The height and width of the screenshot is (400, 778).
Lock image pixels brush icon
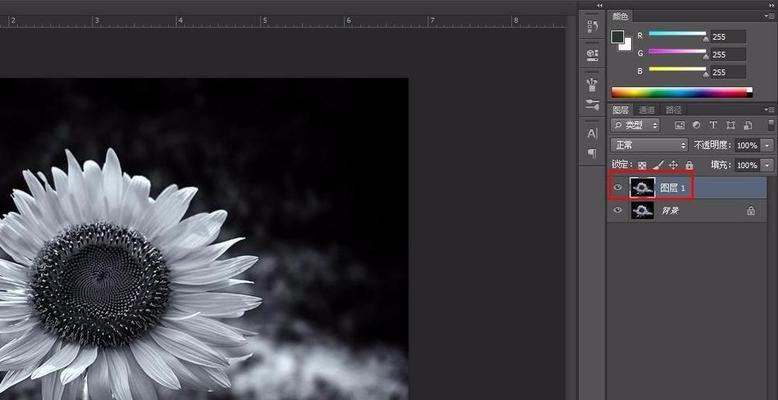coord(658,165)
